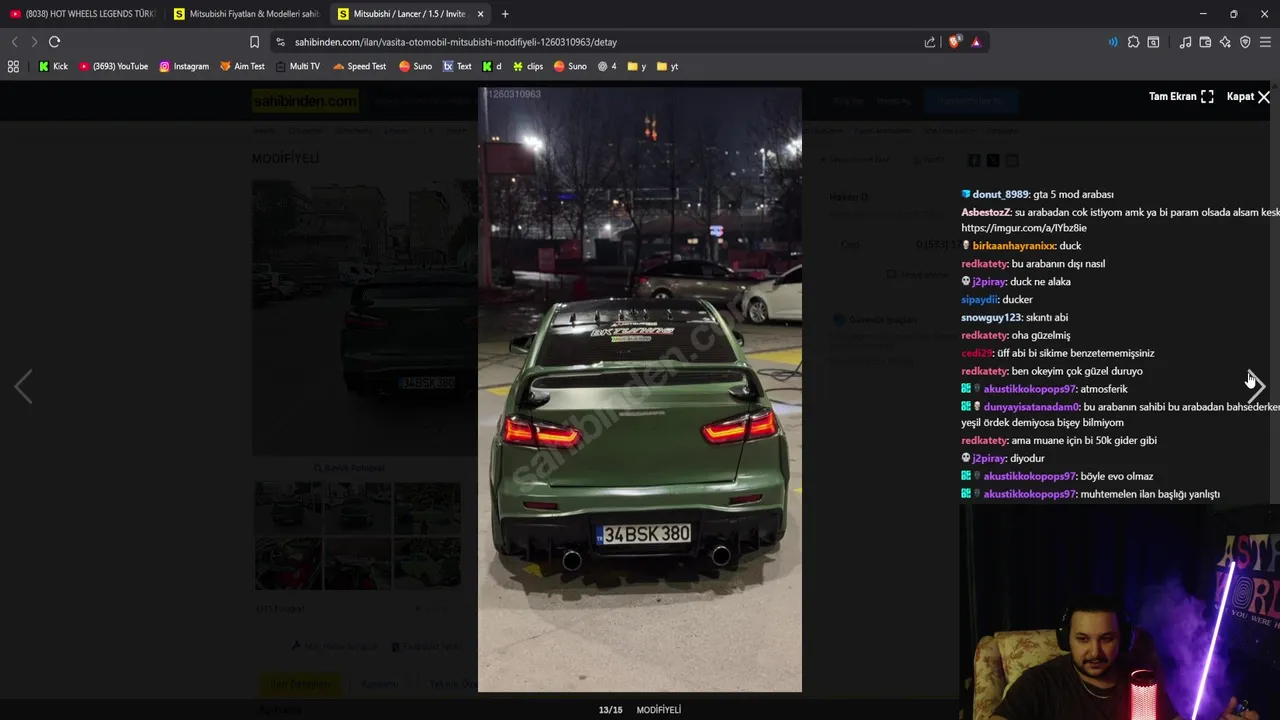Open the first Suno bookmark

click(415, 66)
